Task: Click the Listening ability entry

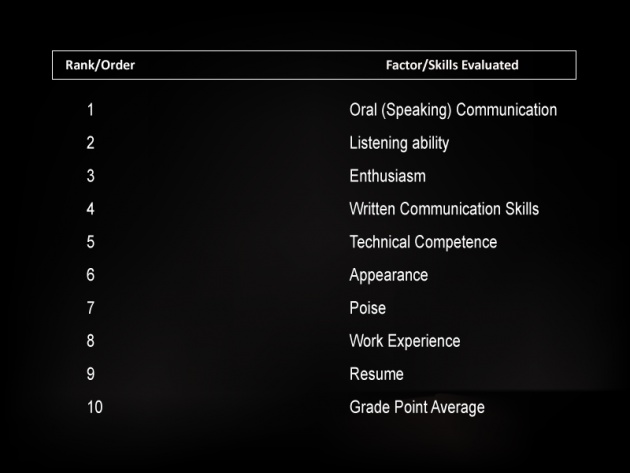Action: (399, 143)
